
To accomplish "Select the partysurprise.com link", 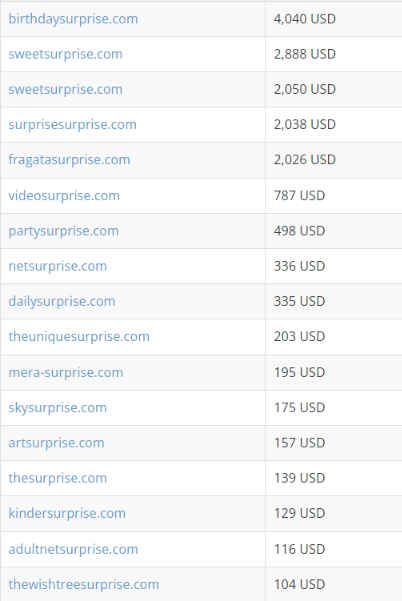I will click(64, 231).
